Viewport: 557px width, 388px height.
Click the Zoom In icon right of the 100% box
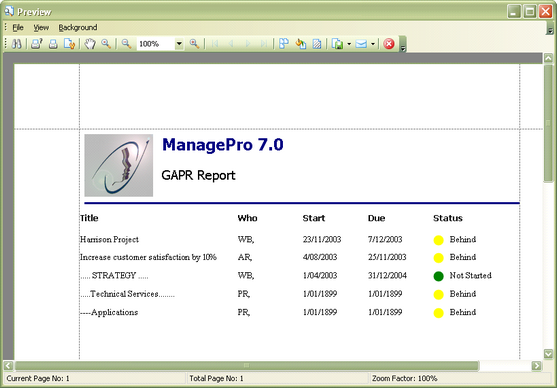point(194,44)
